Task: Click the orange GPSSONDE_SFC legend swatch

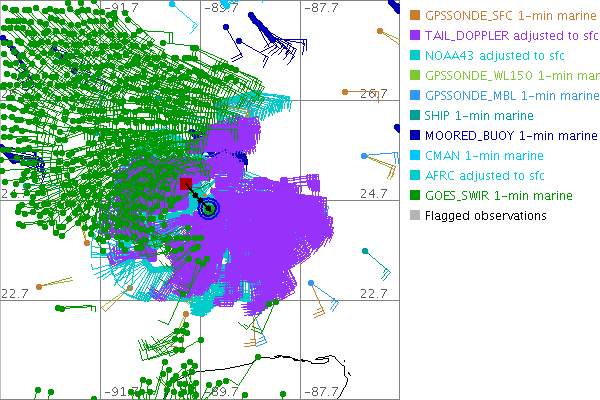Action: 415,15
